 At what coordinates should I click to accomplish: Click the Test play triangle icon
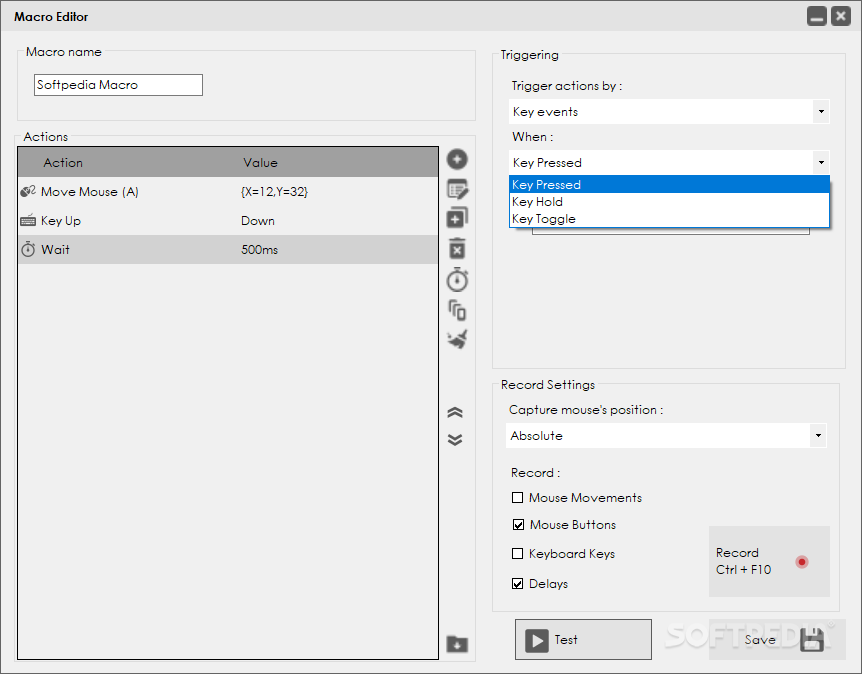(537, 640)
